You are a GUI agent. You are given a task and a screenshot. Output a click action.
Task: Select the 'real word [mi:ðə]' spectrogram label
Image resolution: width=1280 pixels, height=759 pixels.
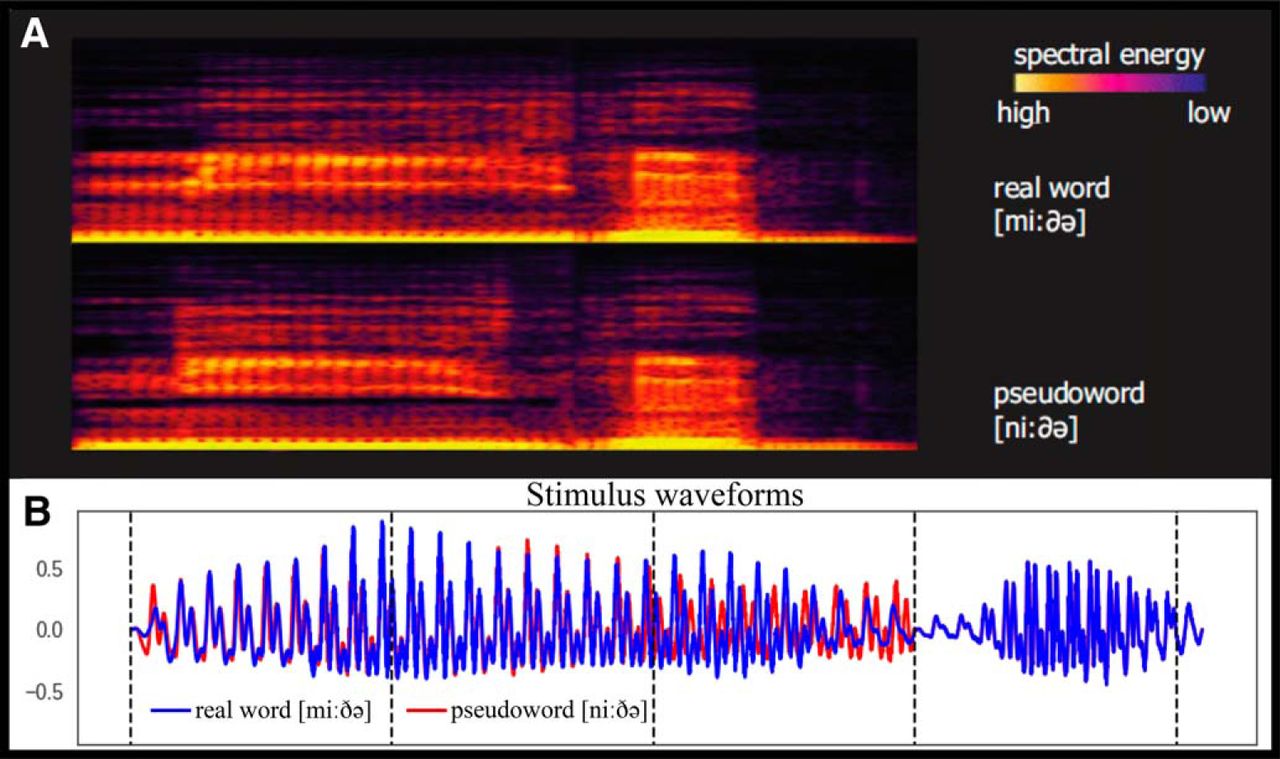click(x=1051, y=205)
